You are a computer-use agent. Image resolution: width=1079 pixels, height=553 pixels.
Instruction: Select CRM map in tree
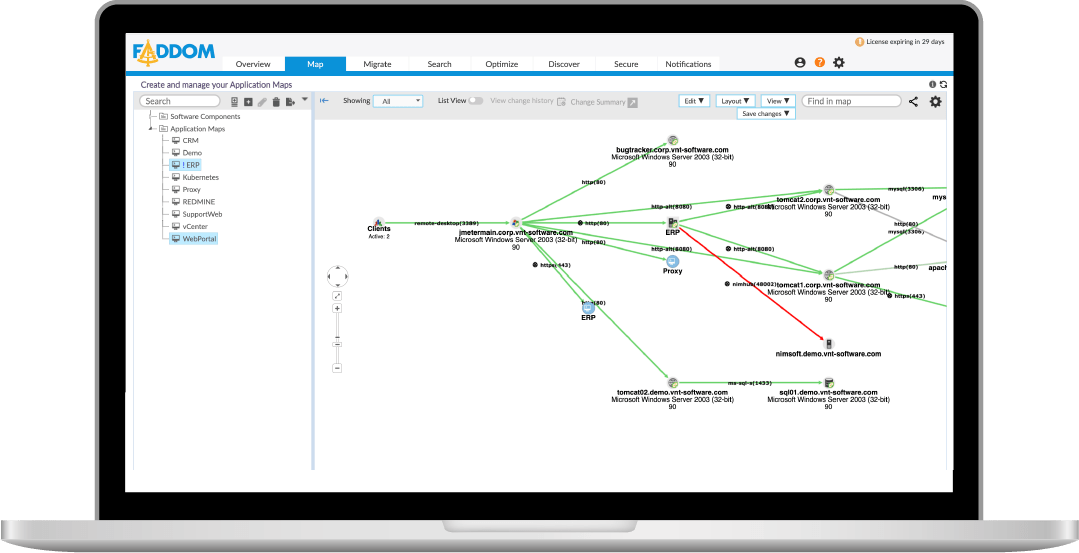(x=191, y=140)
